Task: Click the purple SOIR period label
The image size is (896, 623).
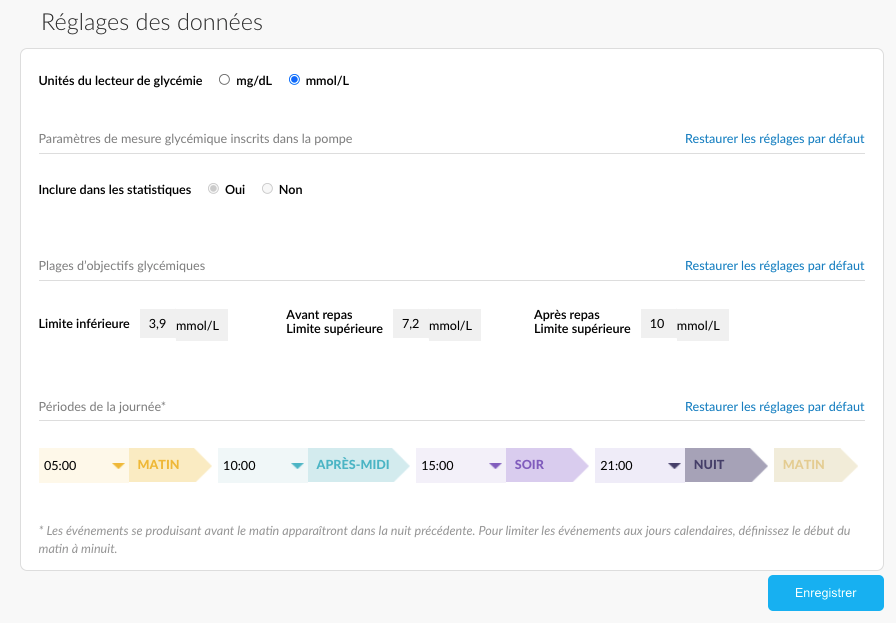Action: tap(547, 465)
